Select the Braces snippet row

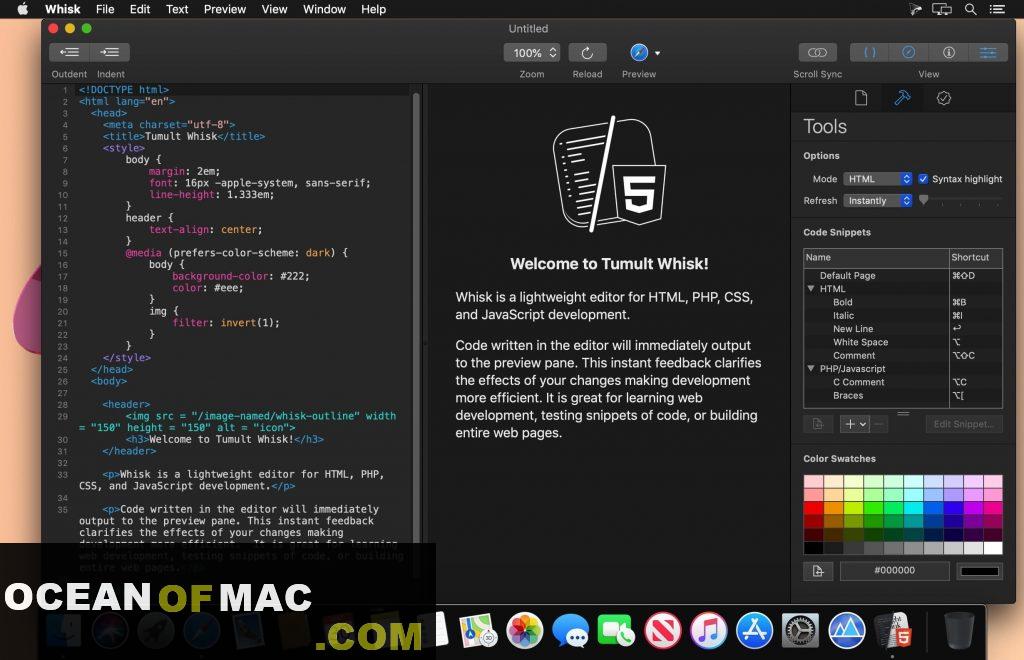903,396
